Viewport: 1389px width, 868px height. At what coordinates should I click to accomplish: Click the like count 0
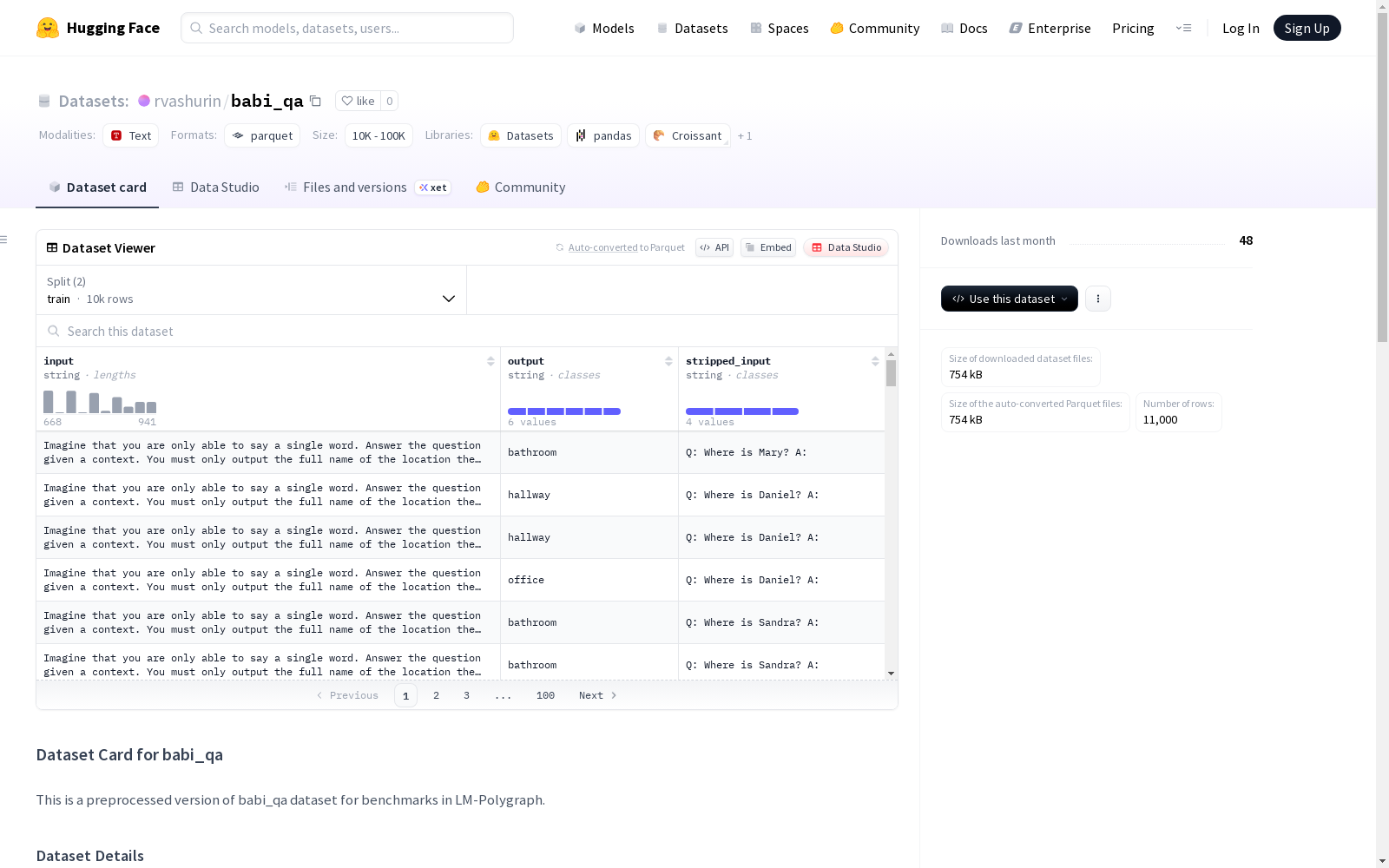(390, 101)
